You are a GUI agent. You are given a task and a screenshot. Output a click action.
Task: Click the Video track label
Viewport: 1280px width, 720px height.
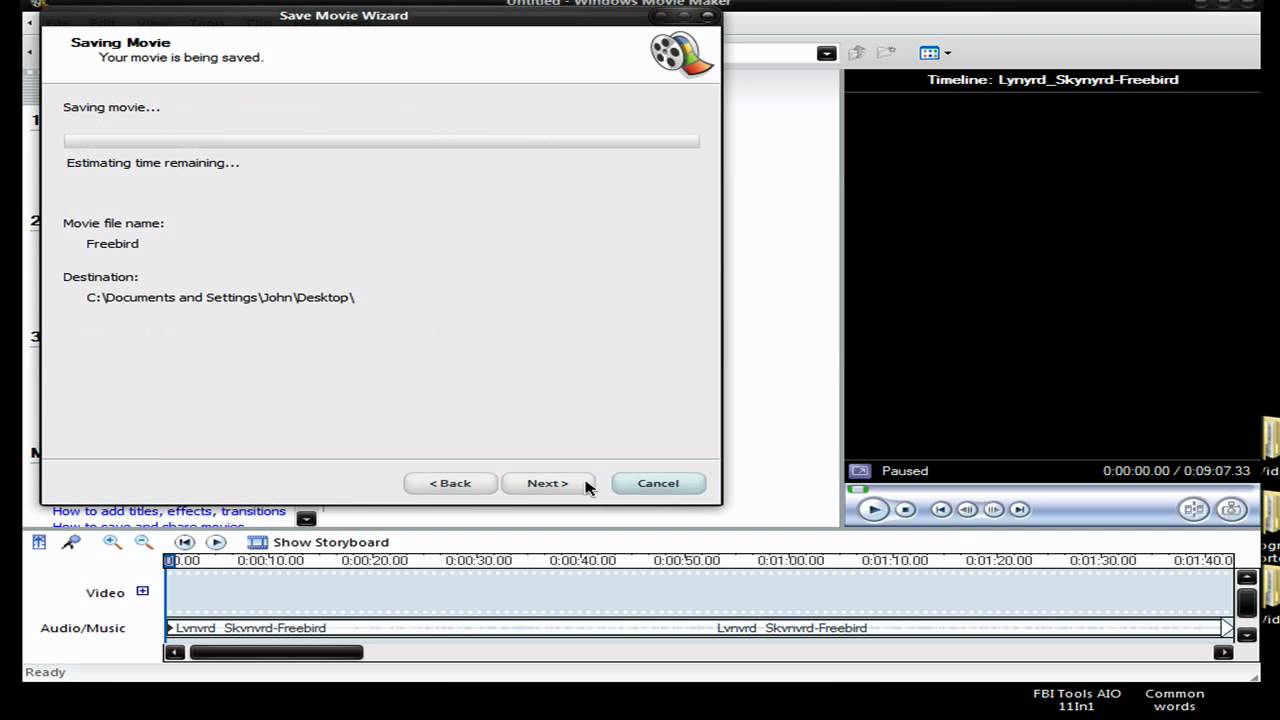105,593
